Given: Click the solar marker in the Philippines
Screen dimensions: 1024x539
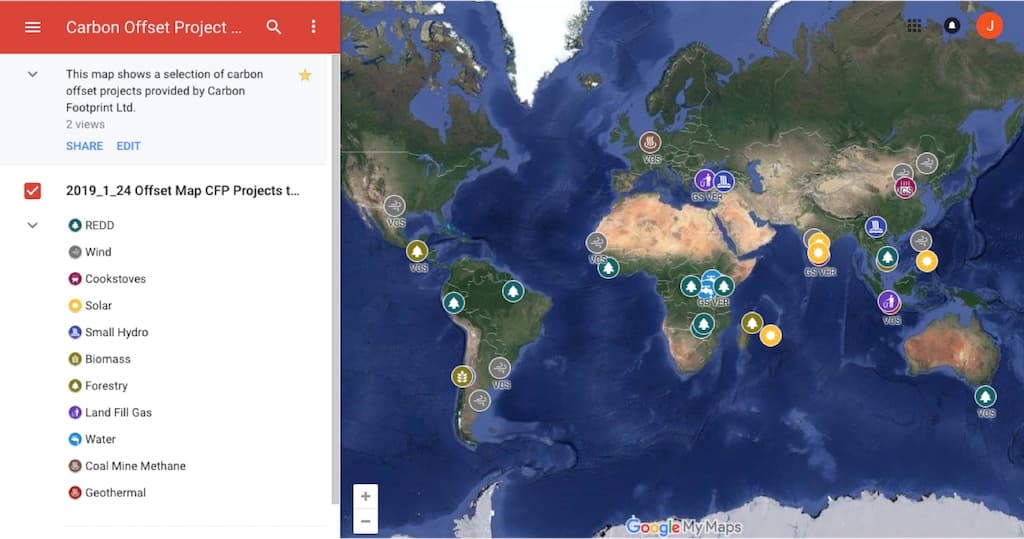Looking at the screenshot, I should [x=927, y=261].
